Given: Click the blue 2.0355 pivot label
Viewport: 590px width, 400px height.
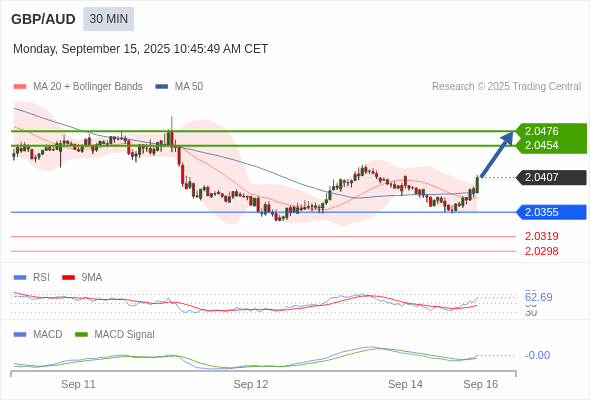Looking at the screenshot, I should pos(550,212).
